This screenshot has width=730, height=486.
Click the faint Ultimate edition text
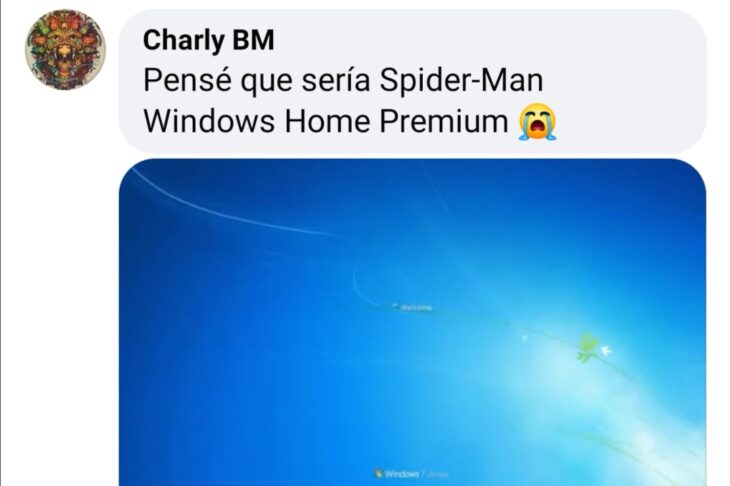[x=437, y=475]
